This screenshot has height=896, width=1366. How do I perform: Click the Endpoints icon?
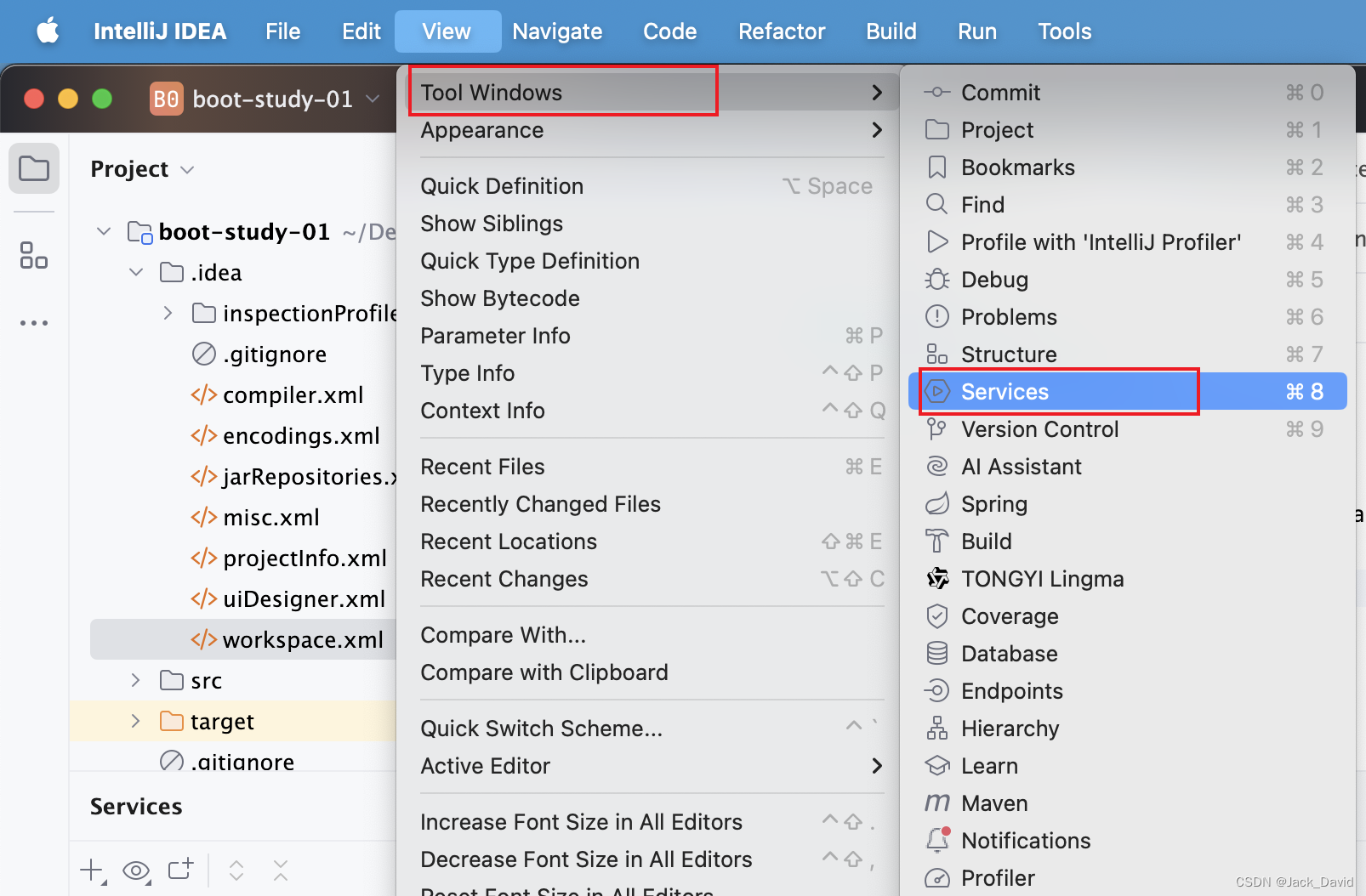(x=936, y=691)
